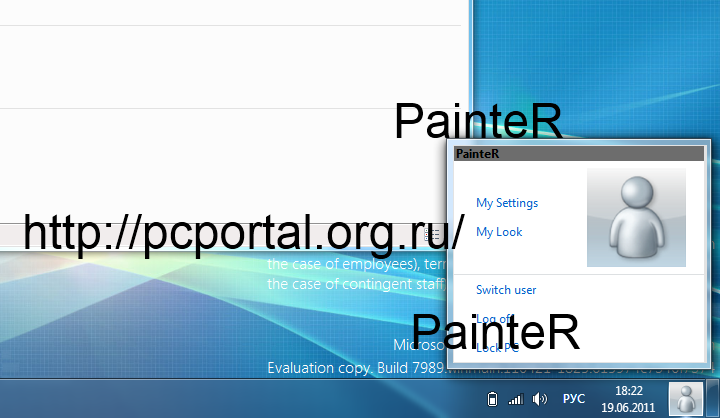Switch input language via РУС indicator
The image size is (720, 418).
(x=574, y=399)
